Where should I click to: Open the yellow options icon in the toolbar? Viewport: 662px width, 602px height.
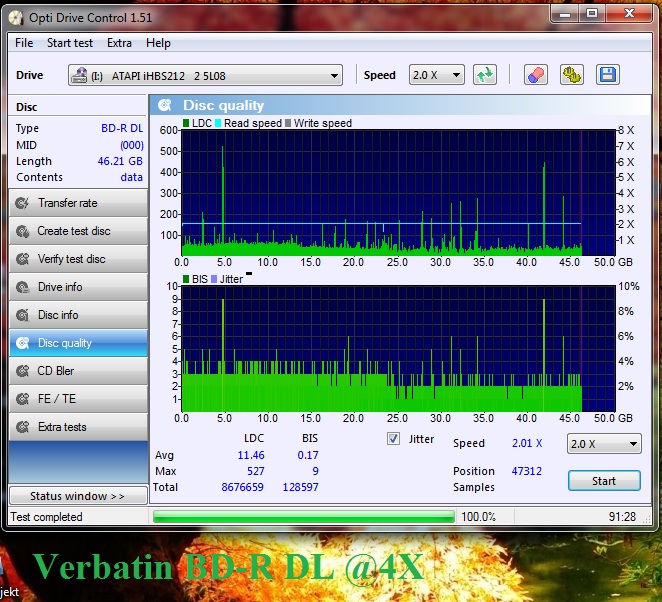572,75
